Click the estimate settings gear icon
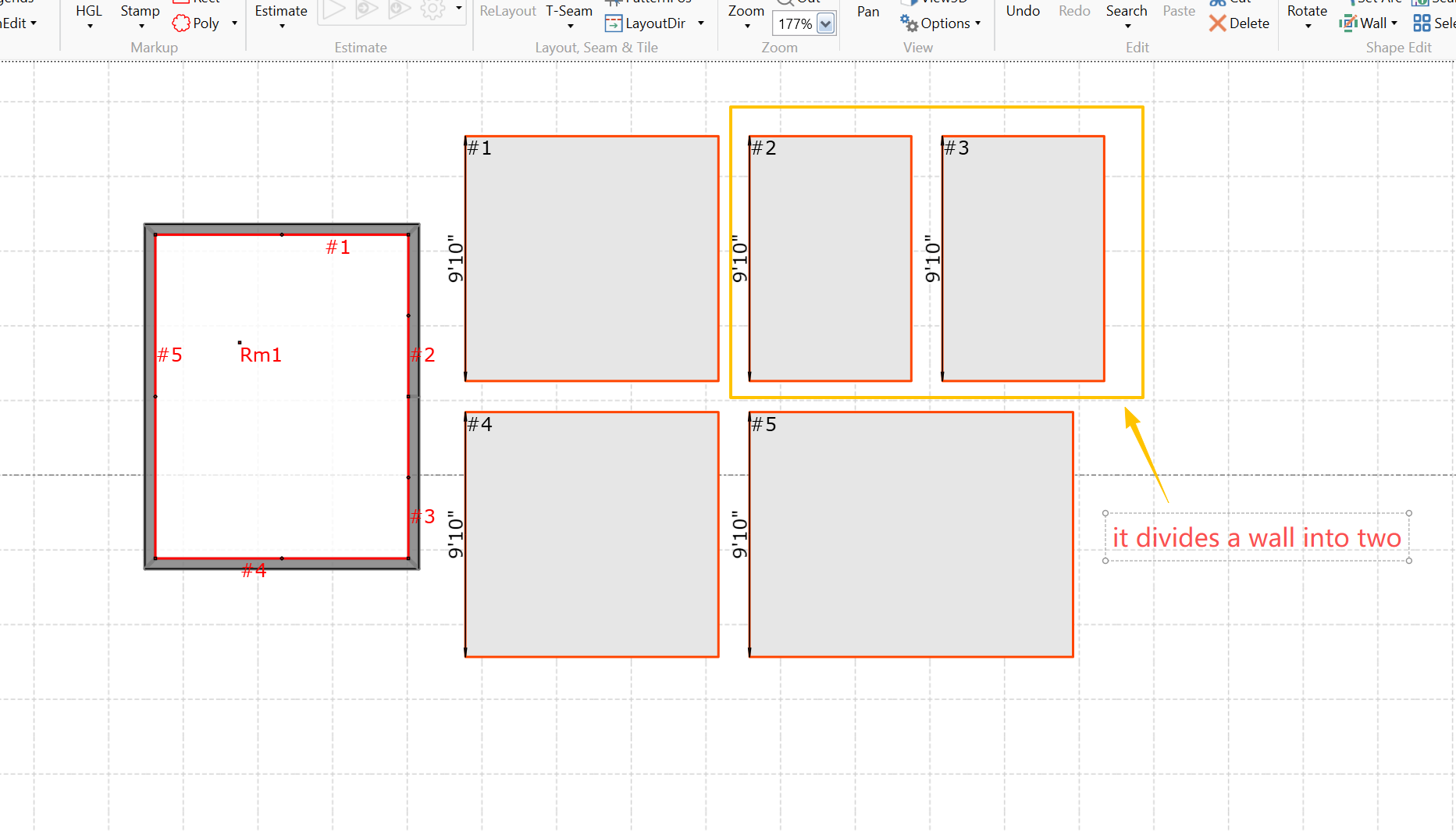Image resolution: width=1456 pixels, height=831 pixels. tap(433, 9)
